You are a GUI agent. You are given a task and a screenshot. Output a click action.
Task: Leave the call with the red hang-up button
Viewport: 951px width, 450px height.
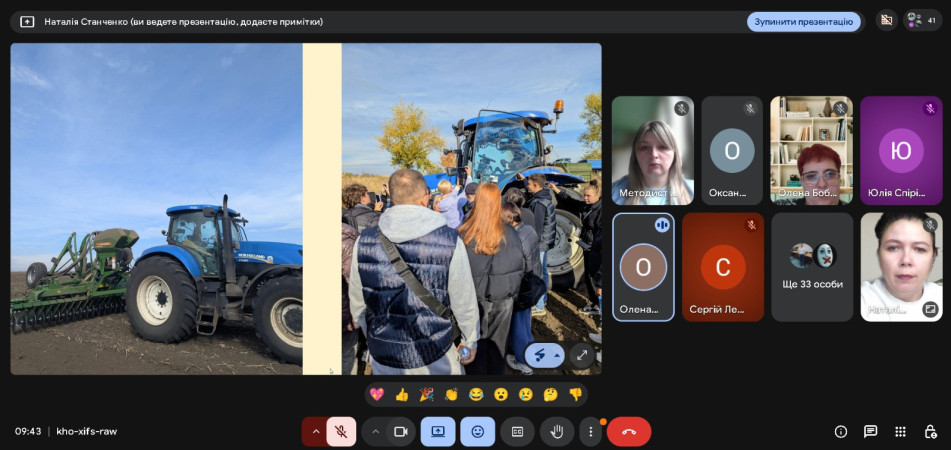point(629,432)
